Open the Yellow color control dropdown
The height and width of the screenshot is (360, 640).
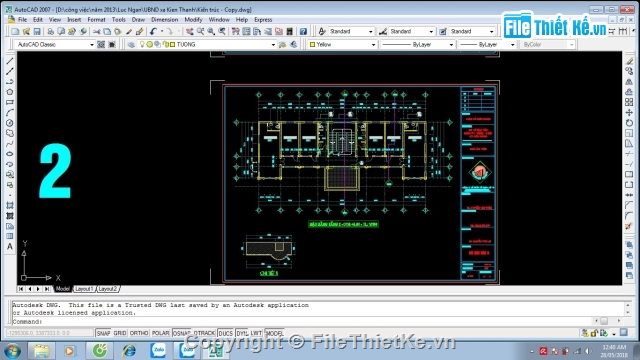tap(373, 44)
